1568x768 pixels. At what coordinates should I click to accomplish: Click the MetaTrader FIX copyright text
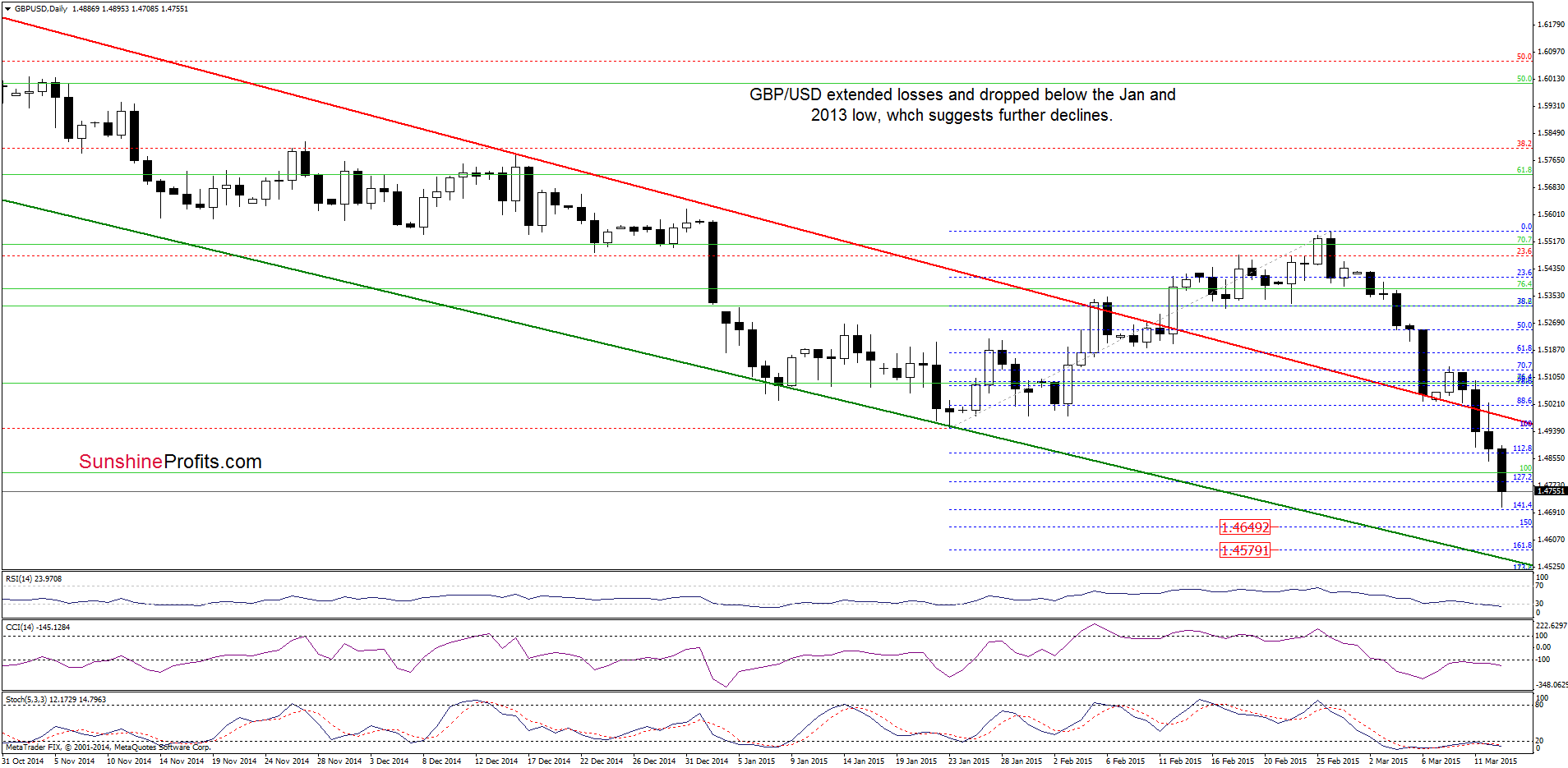[x=108, y=747]
